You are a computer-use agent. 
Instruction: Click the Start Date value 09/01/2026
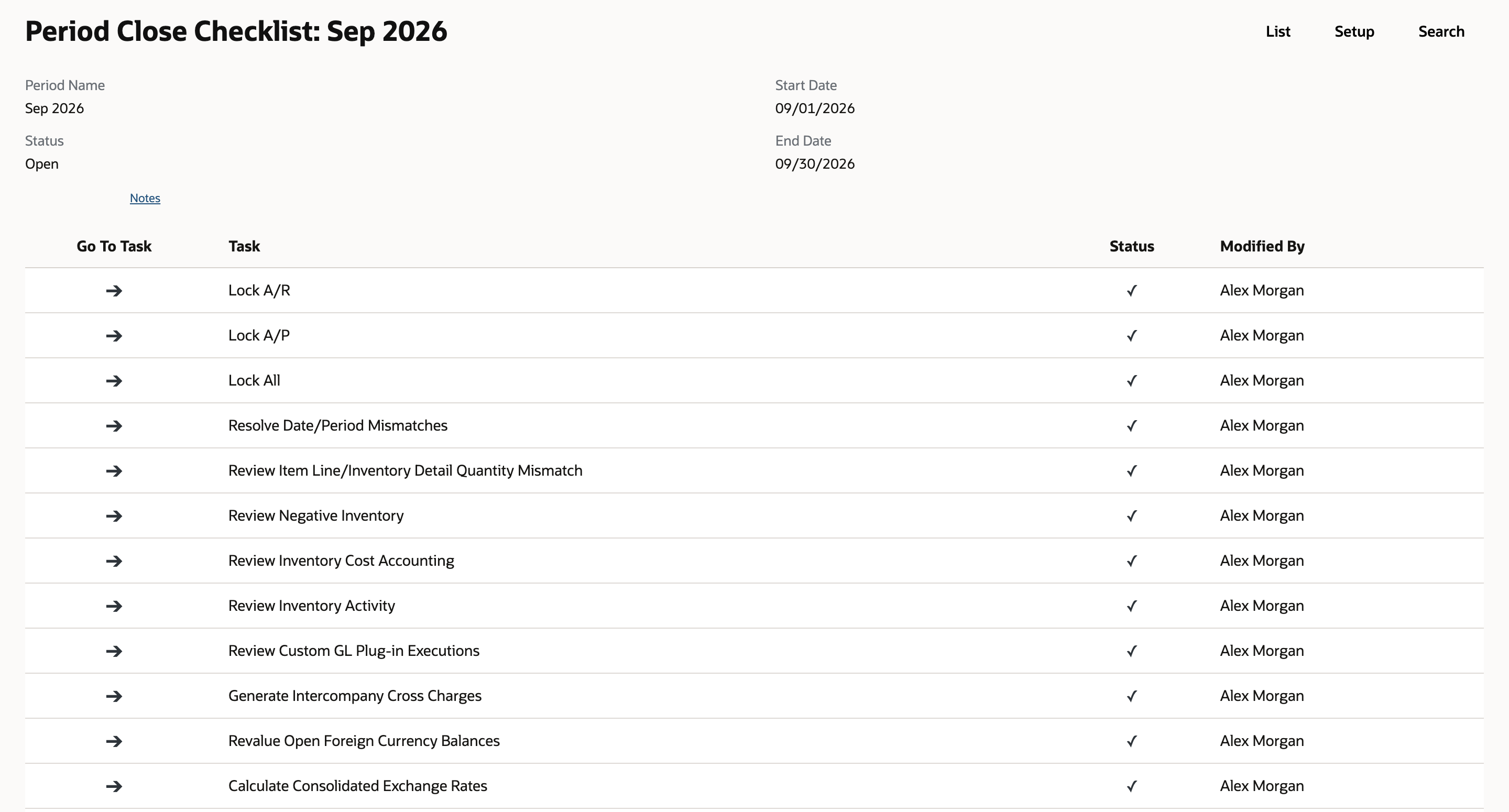(x=815, y=108)
